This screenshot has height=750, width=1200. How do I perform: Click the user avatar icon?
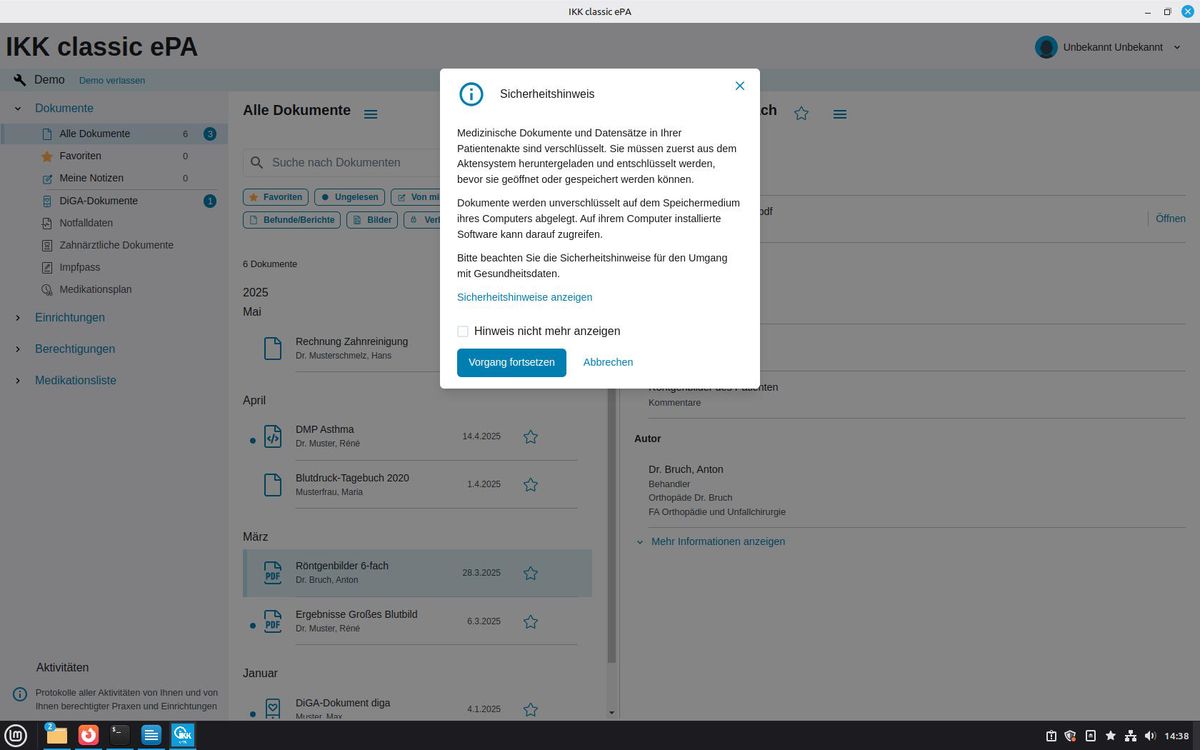(x=1046, y=47)
